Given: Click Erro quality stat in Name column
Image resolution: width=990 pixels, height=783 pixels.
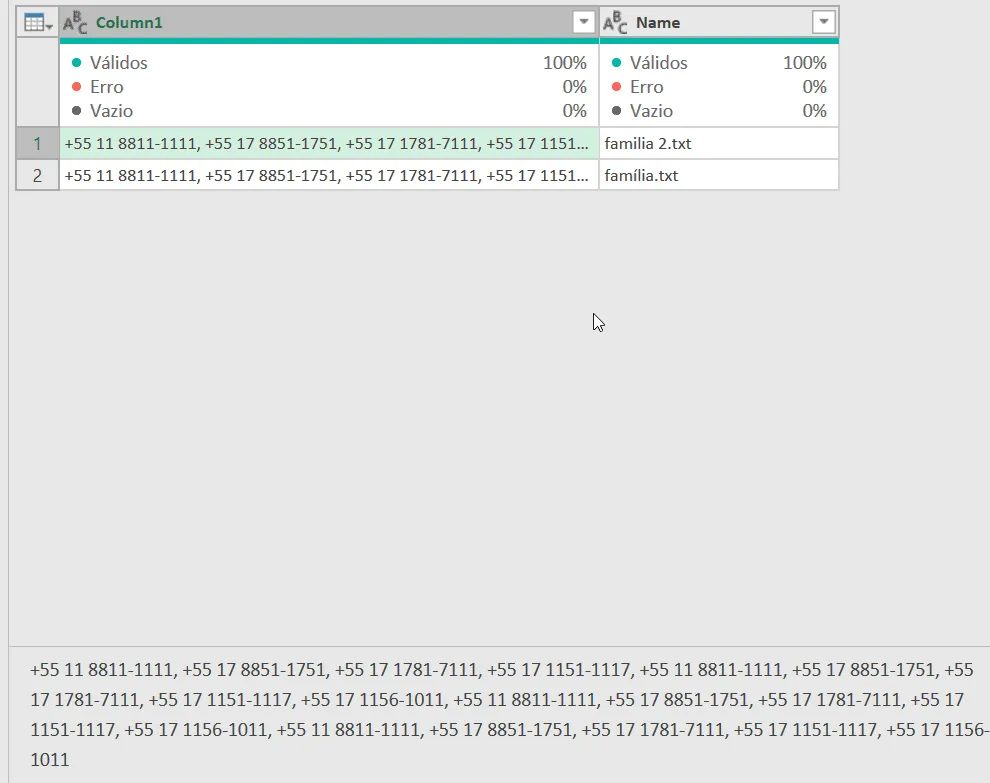Looking at the screenshot, I should (x=719, y=87).
